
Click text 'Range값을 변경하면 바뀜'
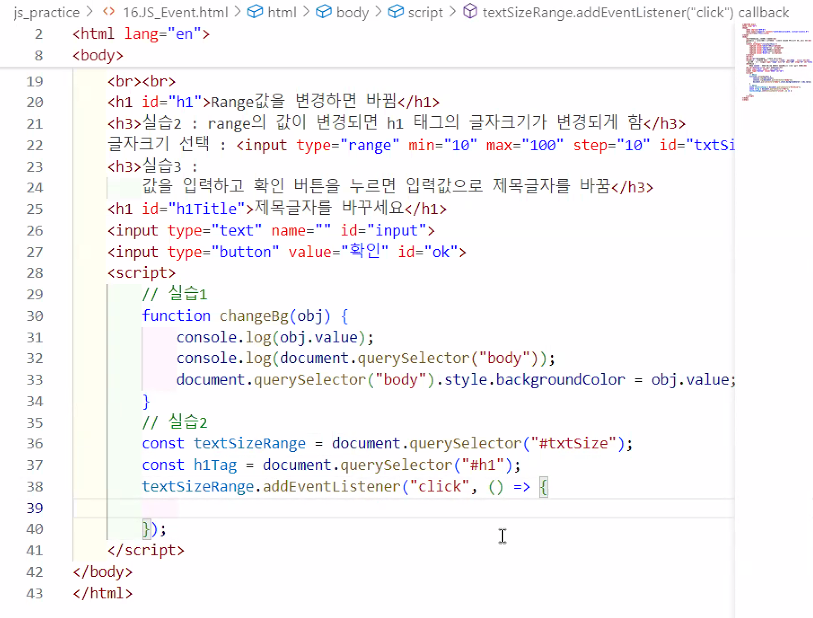point(303,101)
